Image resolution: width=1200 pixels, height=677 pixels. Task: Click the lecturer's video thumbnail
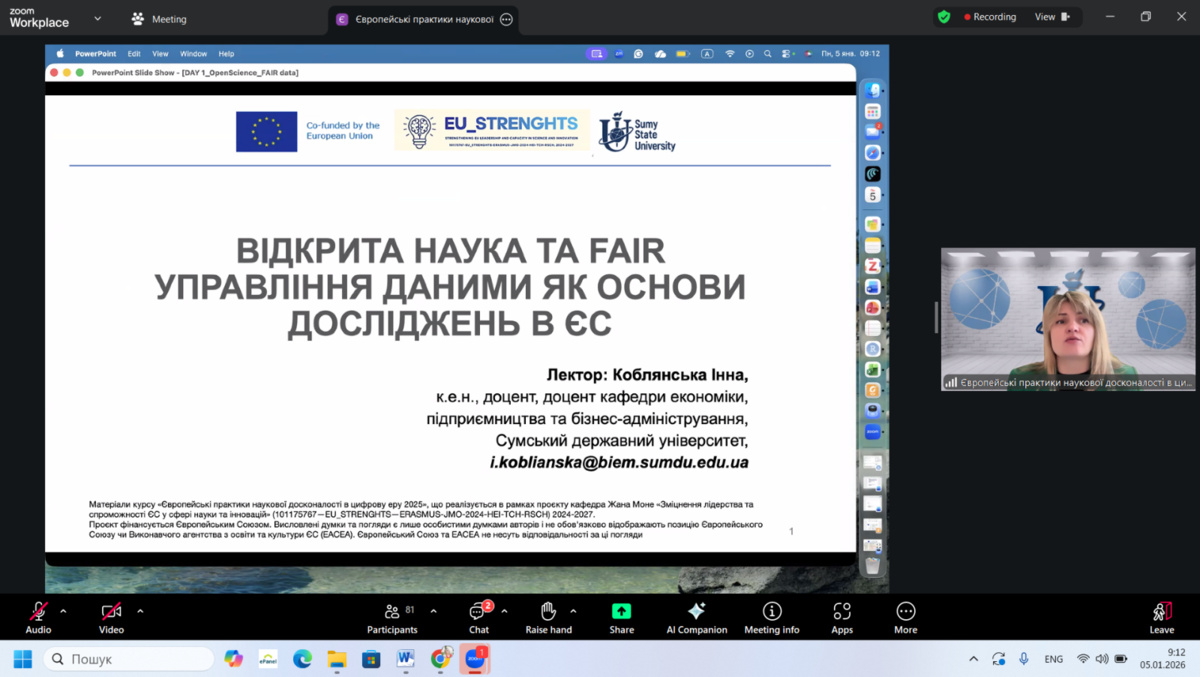tap(1067, 318)
